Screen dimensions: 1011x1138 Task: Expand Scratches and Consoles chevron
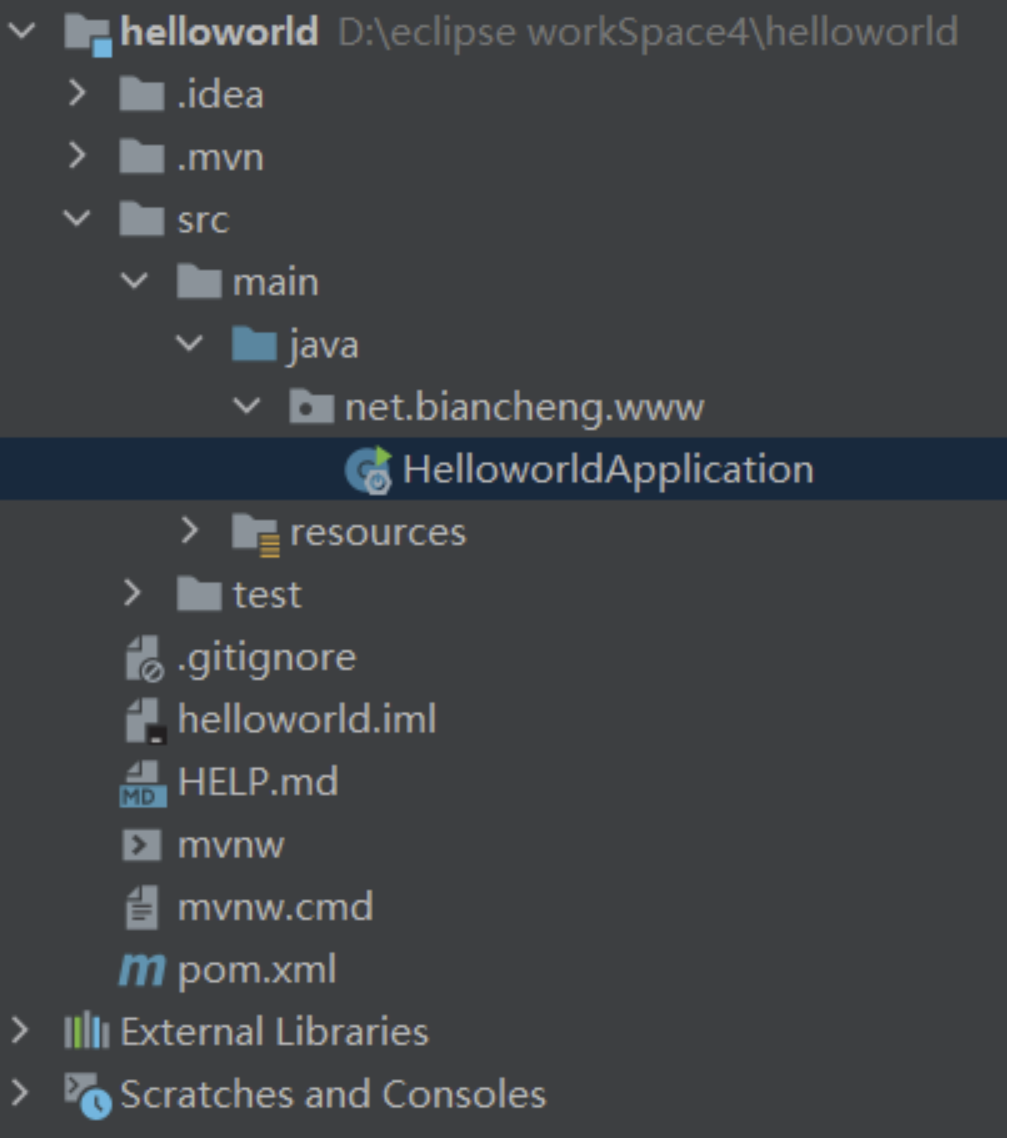(20, 1092)
